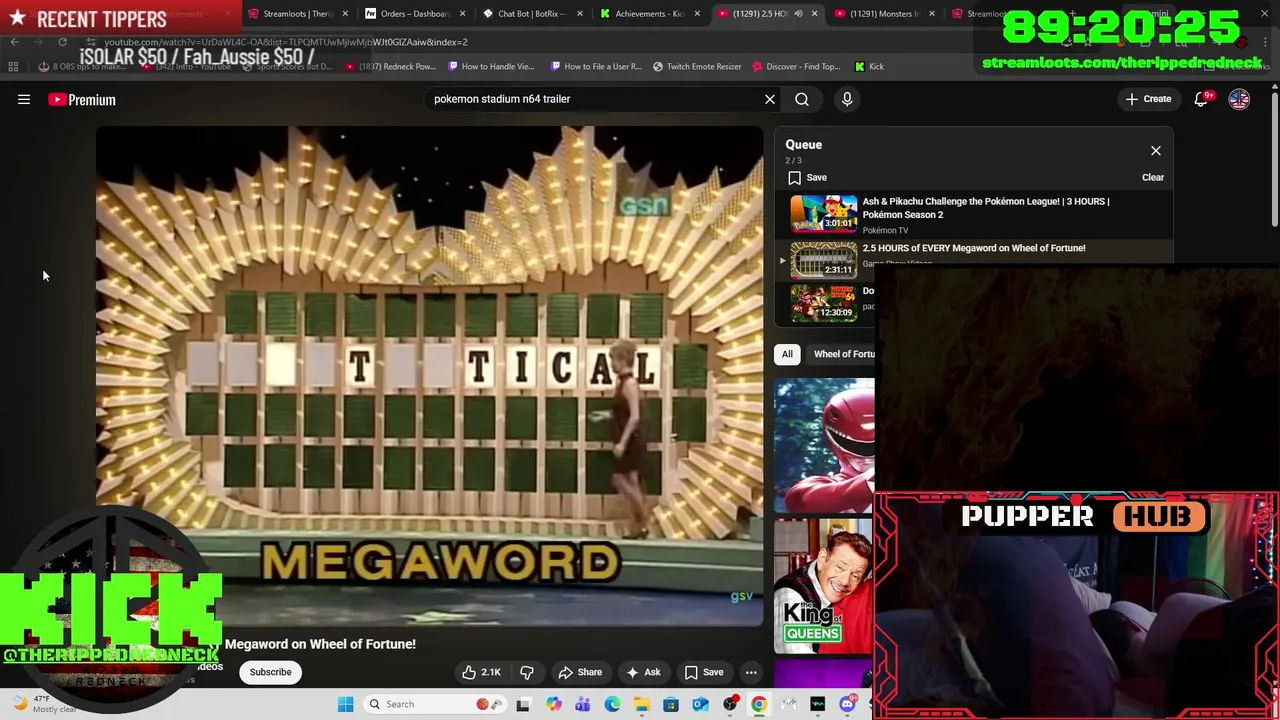The image size is (1280, 720).
Task: Open OBS Studio on the taskbar
Action: pos(730,704)
